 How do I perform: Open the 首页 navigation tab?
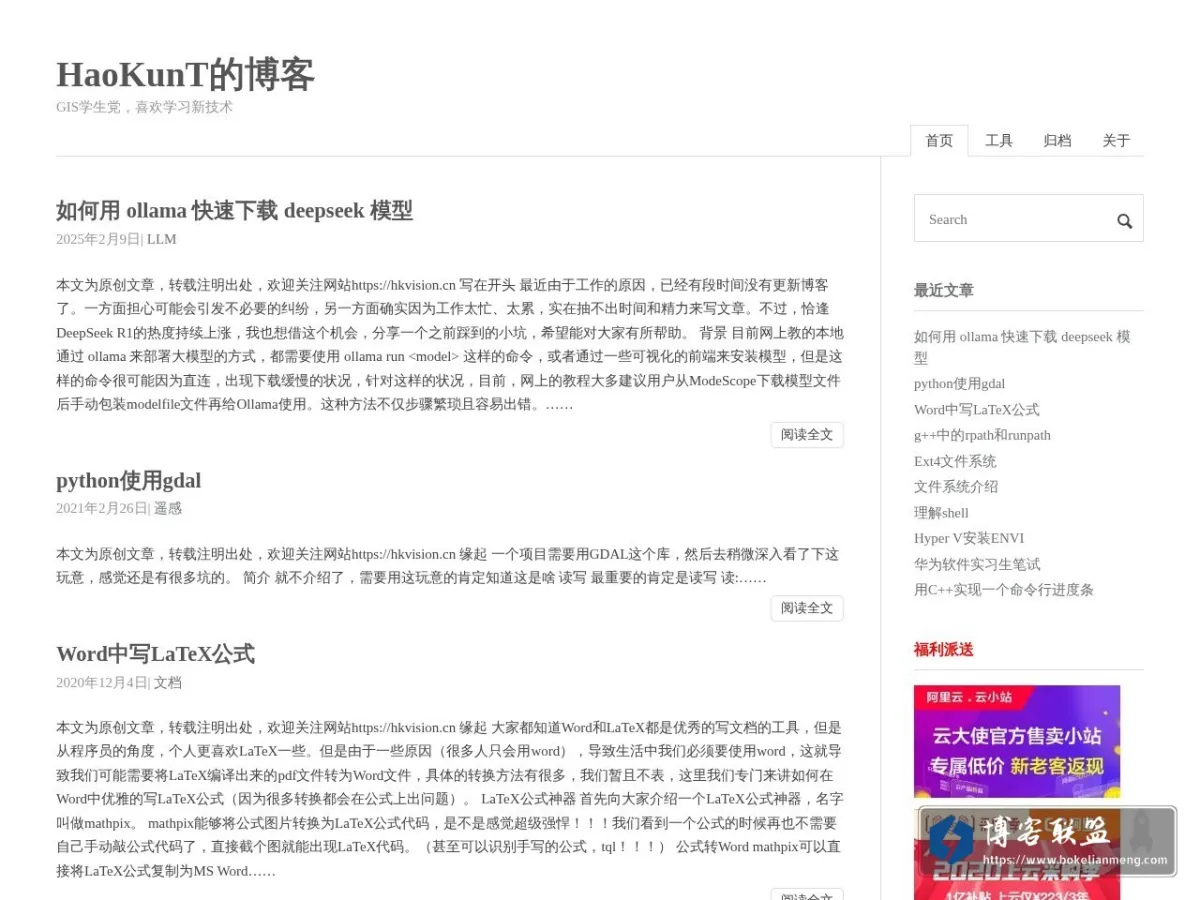click(x=939, y=141)
